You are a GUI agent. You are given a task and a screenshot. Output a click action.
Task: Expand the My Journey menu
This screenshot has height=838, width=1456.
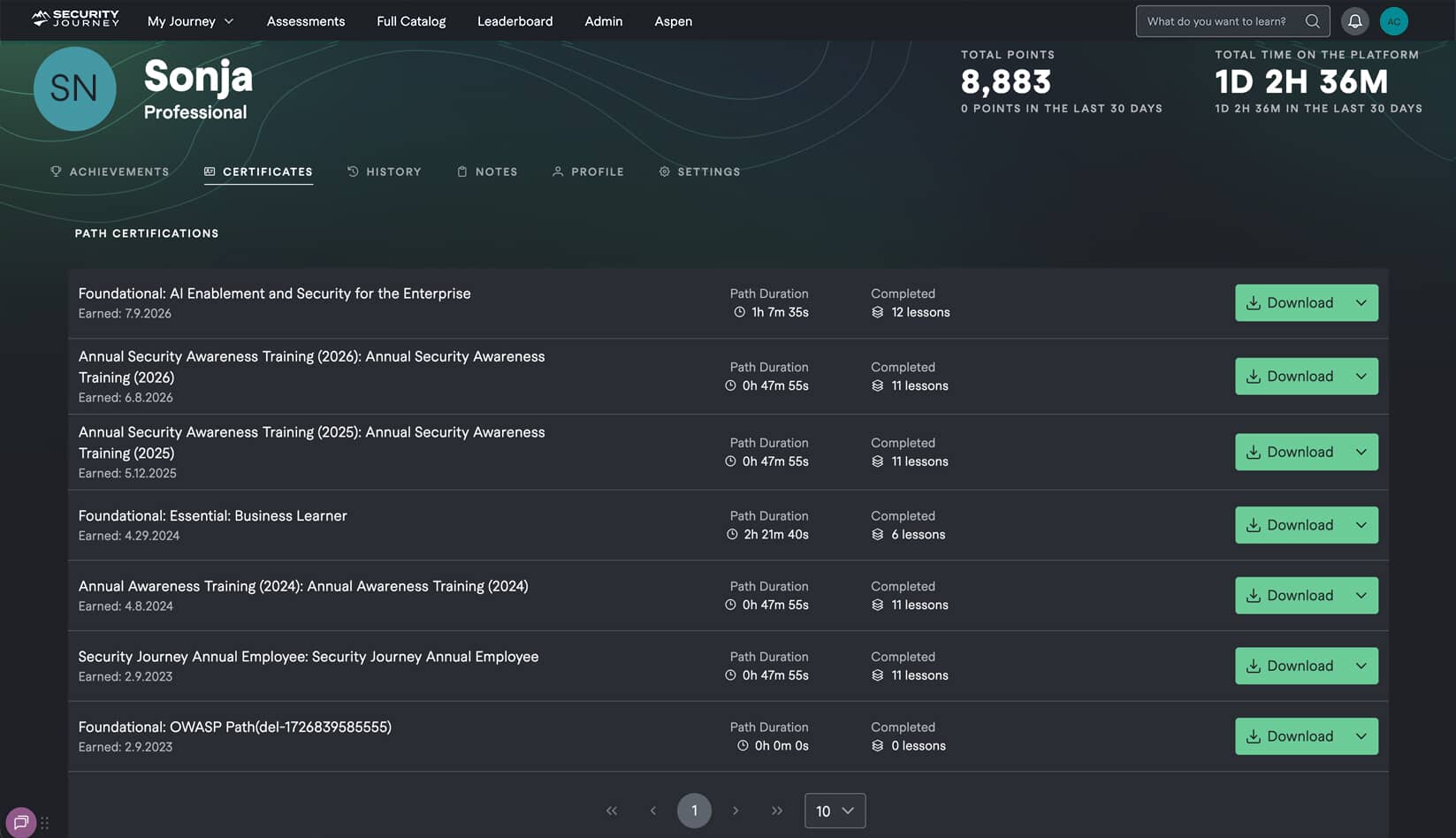coord(190,21)
